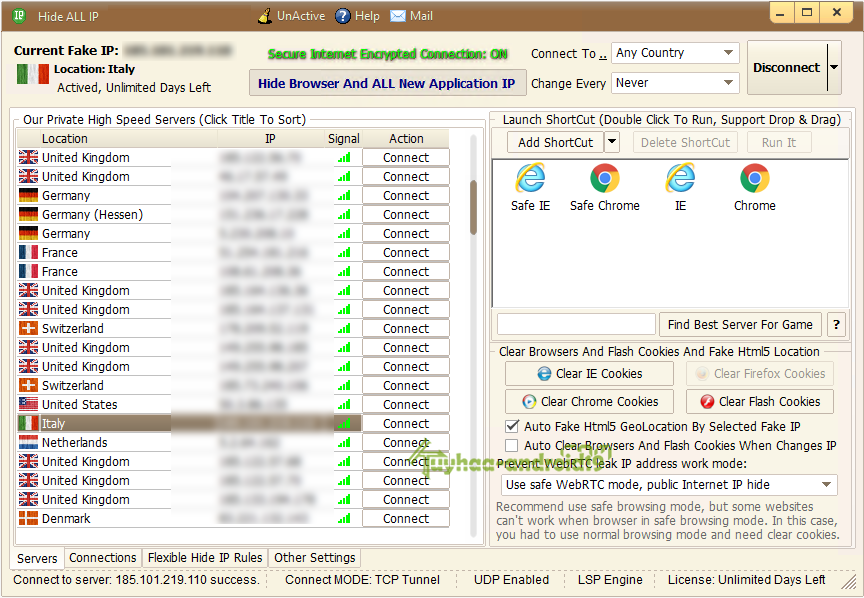Click the 'Connect to server' success status text

click(136, 579)
